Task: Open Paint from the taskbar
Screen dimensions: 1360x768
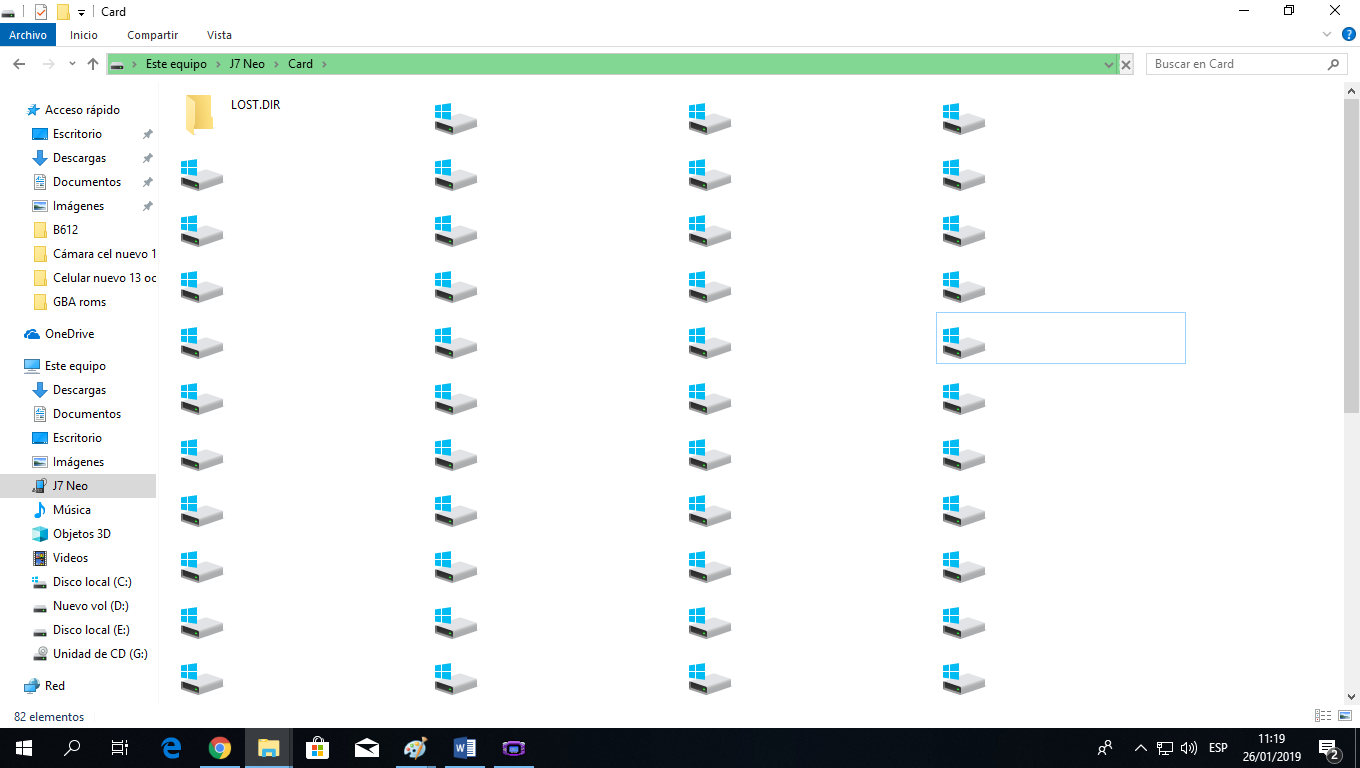Action: pyautogui.click(x=416, y=748)
